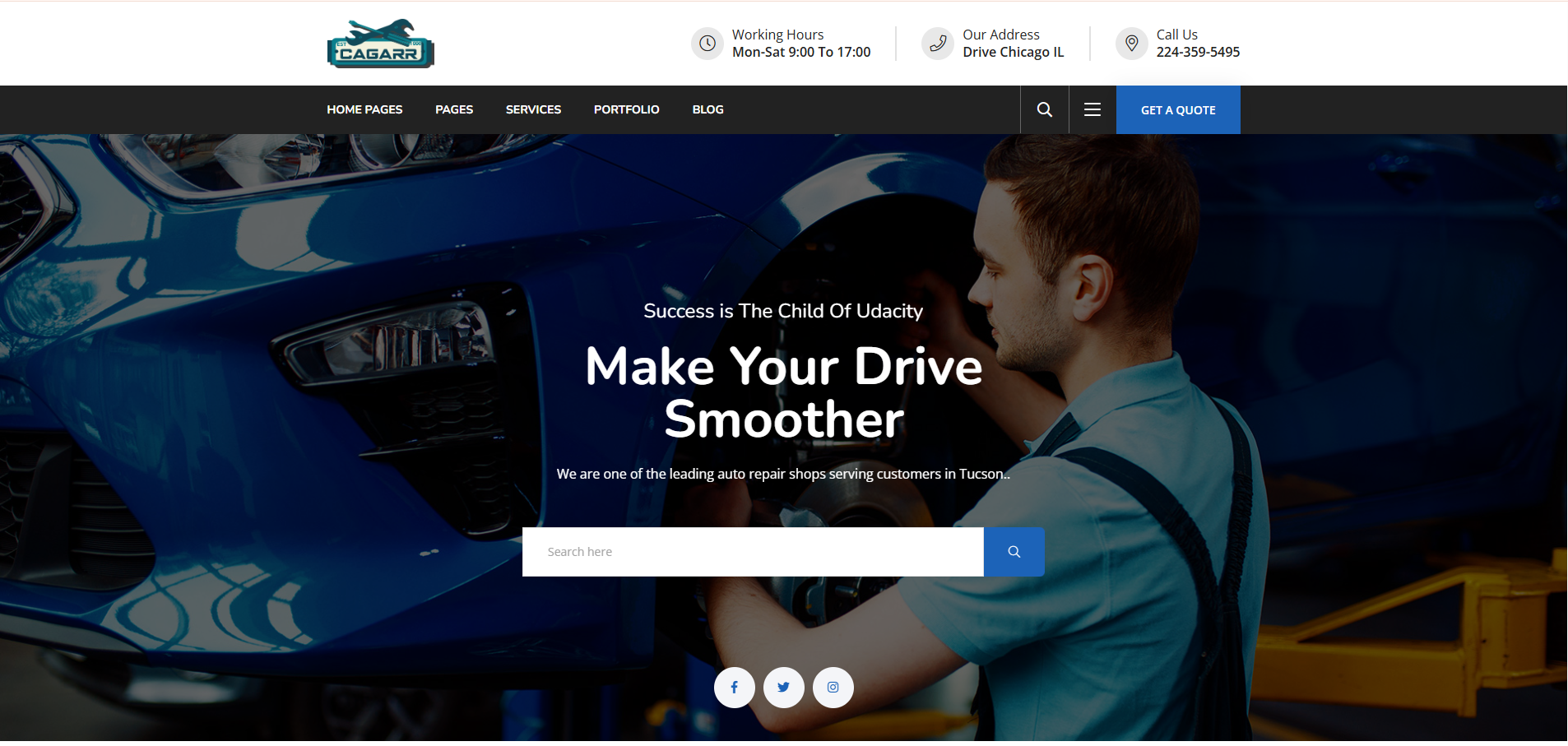
Task: Click the Cagarr logo in the header
Action: click(x=380, y=44)
